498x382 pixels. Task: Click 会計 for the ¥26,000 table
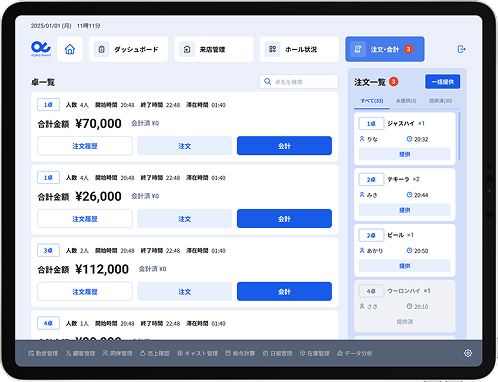click(x=284, y=219)
